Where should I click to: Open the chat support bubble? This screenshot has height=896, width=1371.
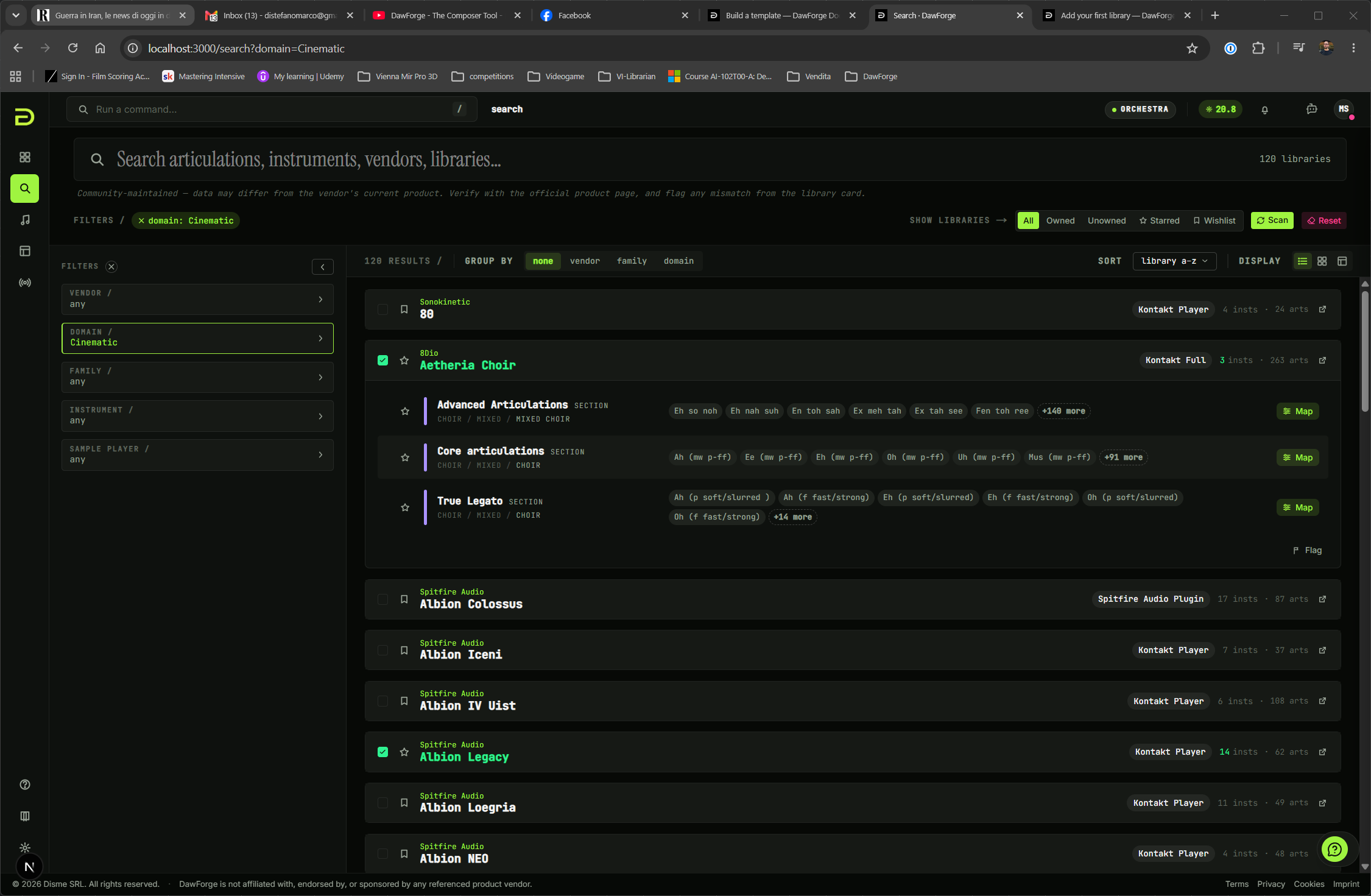click(1334, 849)
